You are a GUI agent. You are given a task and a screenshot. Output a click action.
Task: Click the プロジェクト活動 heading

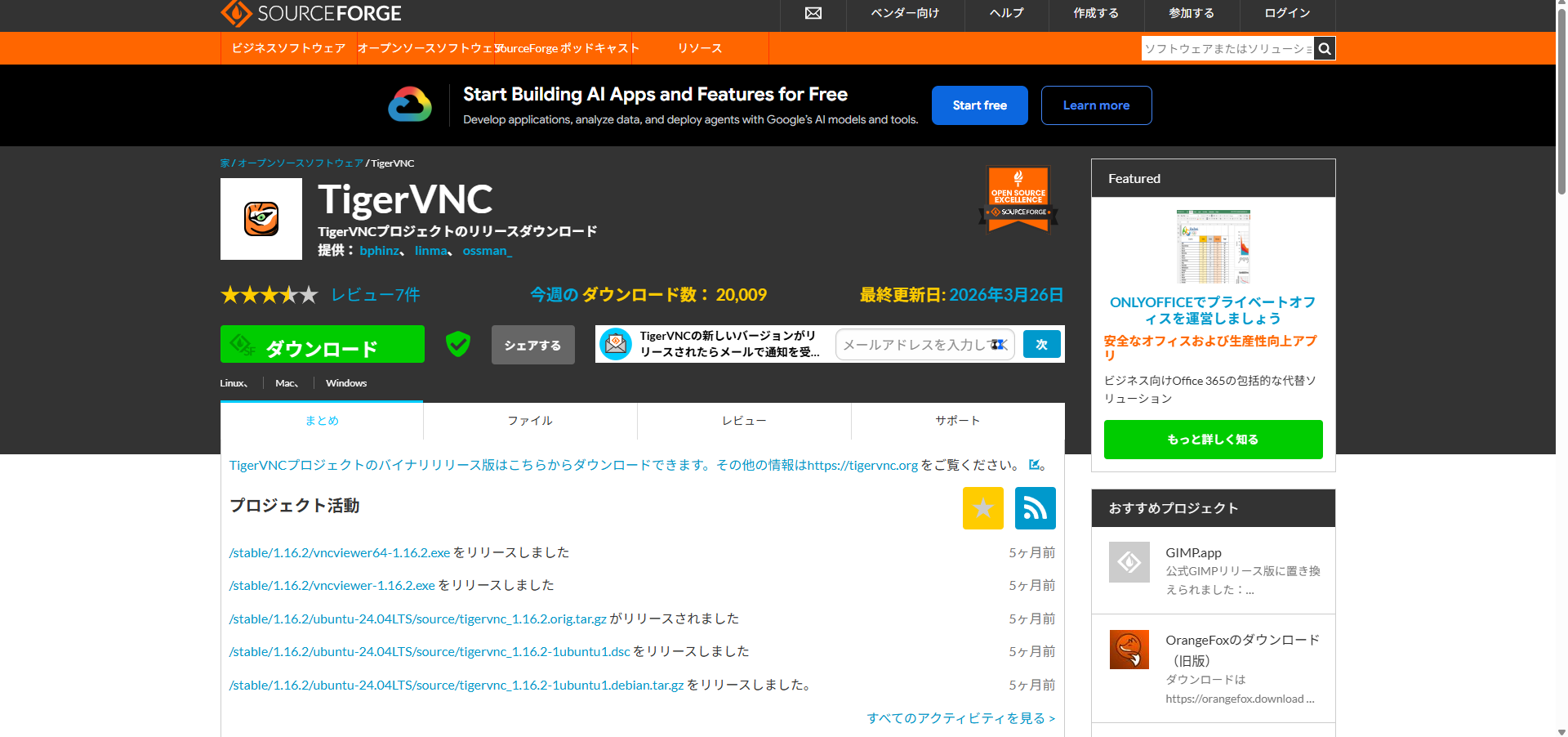pyautogui.click(x=295, y=506)
